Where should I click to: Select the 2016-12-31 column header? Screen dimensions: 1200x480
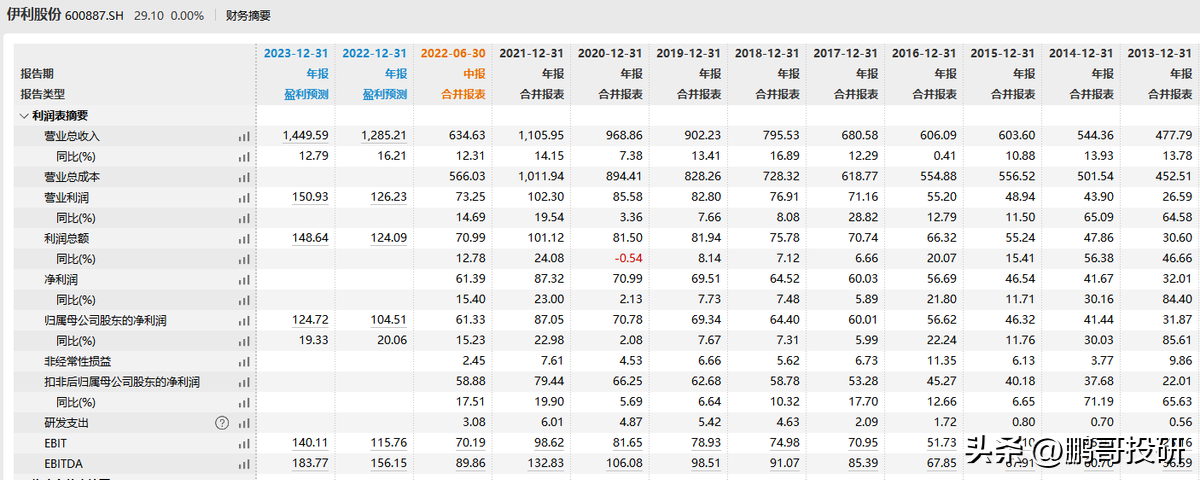point(924,53)
